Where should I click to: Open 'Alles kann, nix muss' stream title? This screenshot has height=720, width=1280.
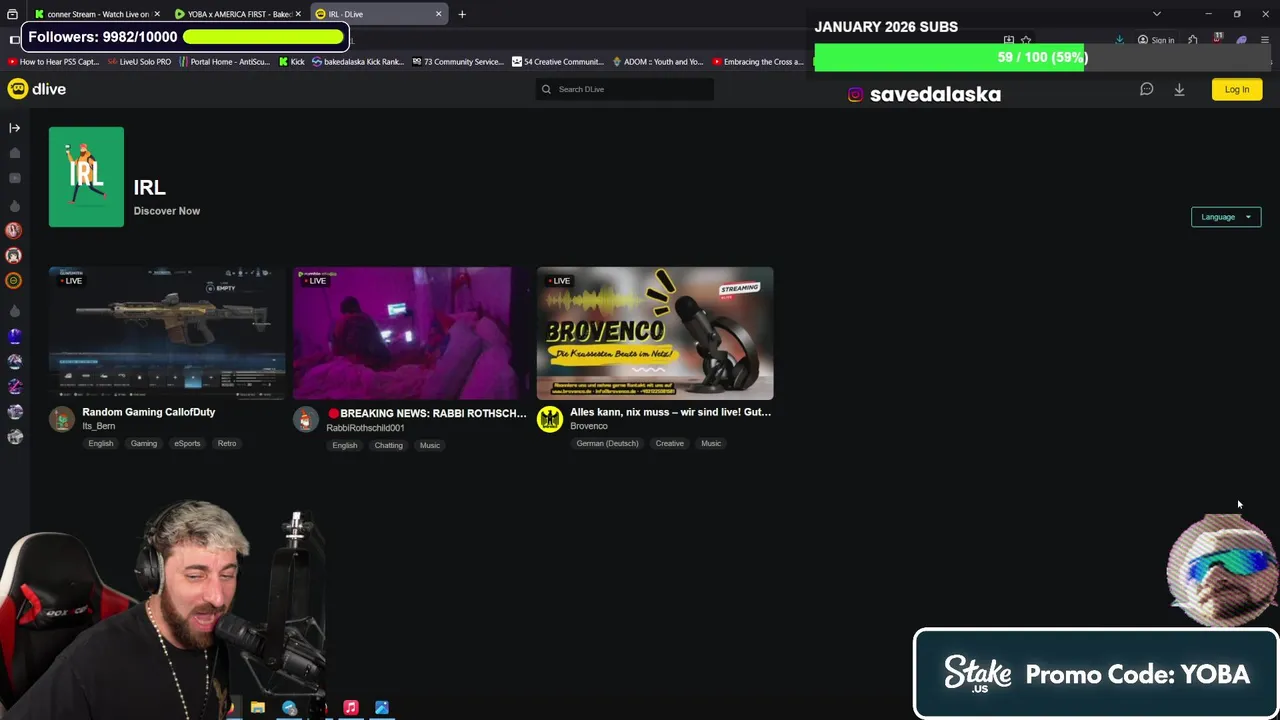pos(670,412)
